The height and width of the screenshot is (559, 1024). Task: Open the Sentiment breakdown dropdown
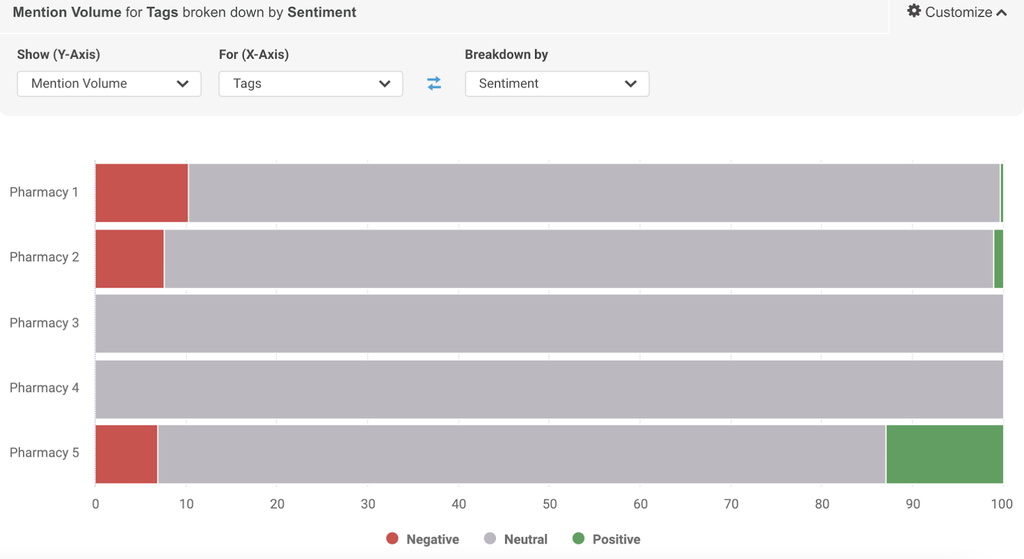(557, 84)
